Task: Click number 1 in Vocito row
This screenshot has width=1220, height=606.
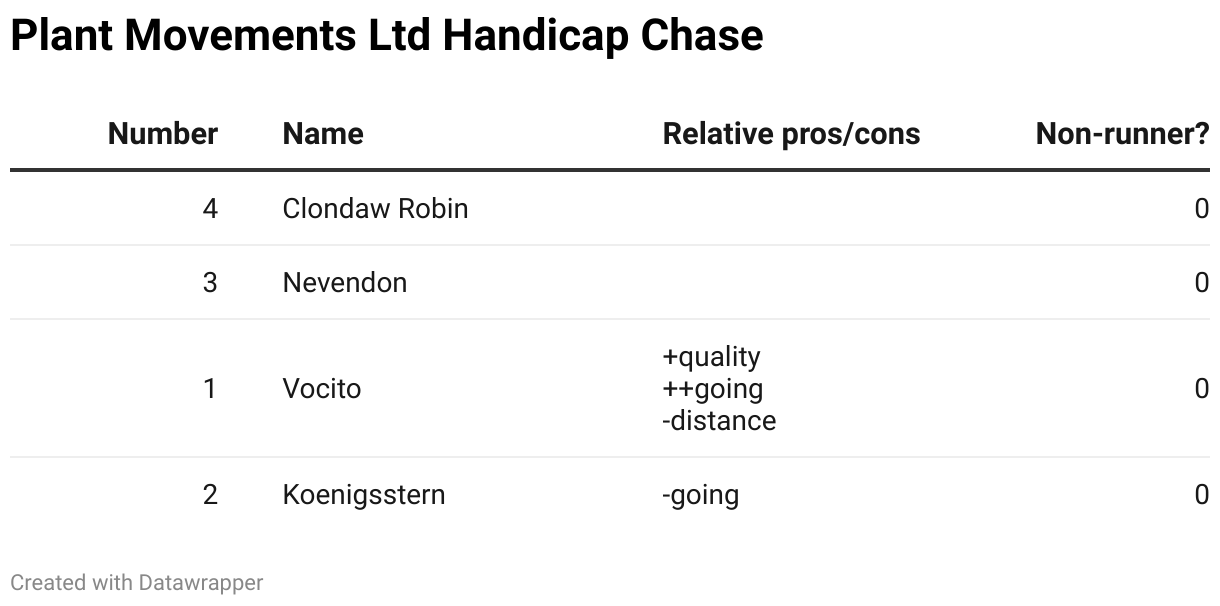Action: (x=210, y=388)
